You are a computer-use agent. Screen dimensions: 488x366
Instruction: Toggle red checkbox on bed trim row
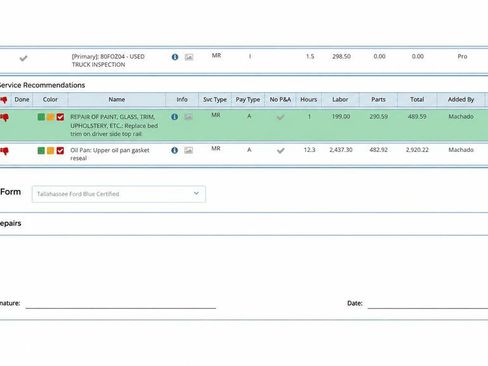60,117
